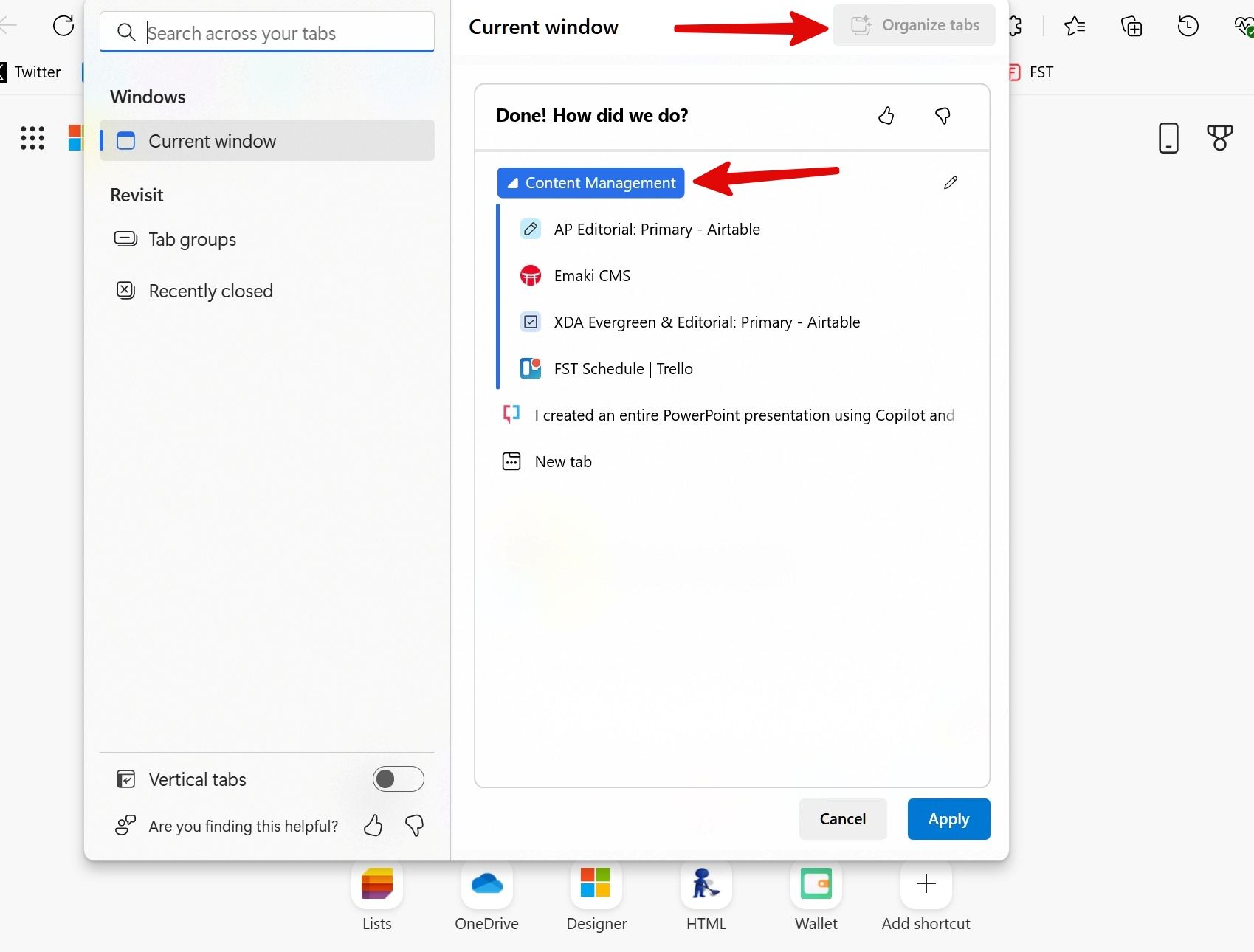Click the Microsoft logo icon
The height and width of the screenshot is (952, 1254).
[x=75, y=138]
